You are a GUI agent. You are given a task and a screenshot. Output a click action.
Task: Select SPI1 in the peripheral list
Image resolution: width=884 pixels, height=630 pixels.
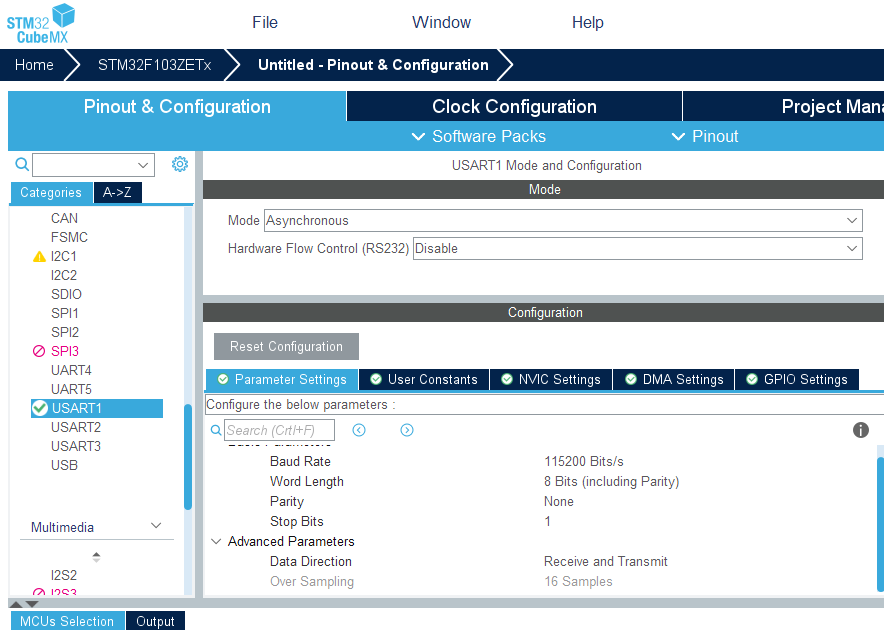65,313
